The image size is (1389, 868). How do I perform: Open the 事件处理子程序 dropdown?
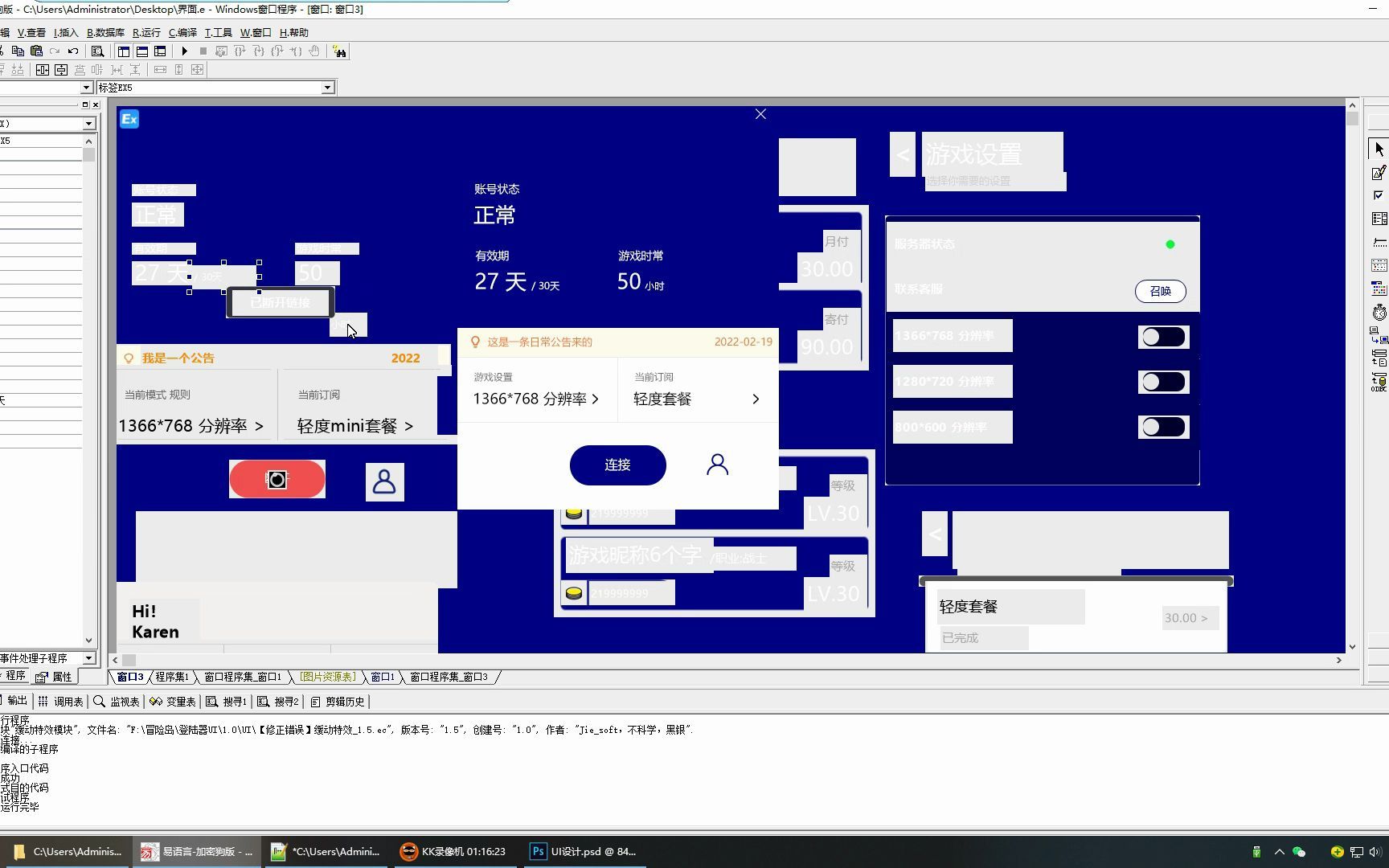[x=88, y=658]
